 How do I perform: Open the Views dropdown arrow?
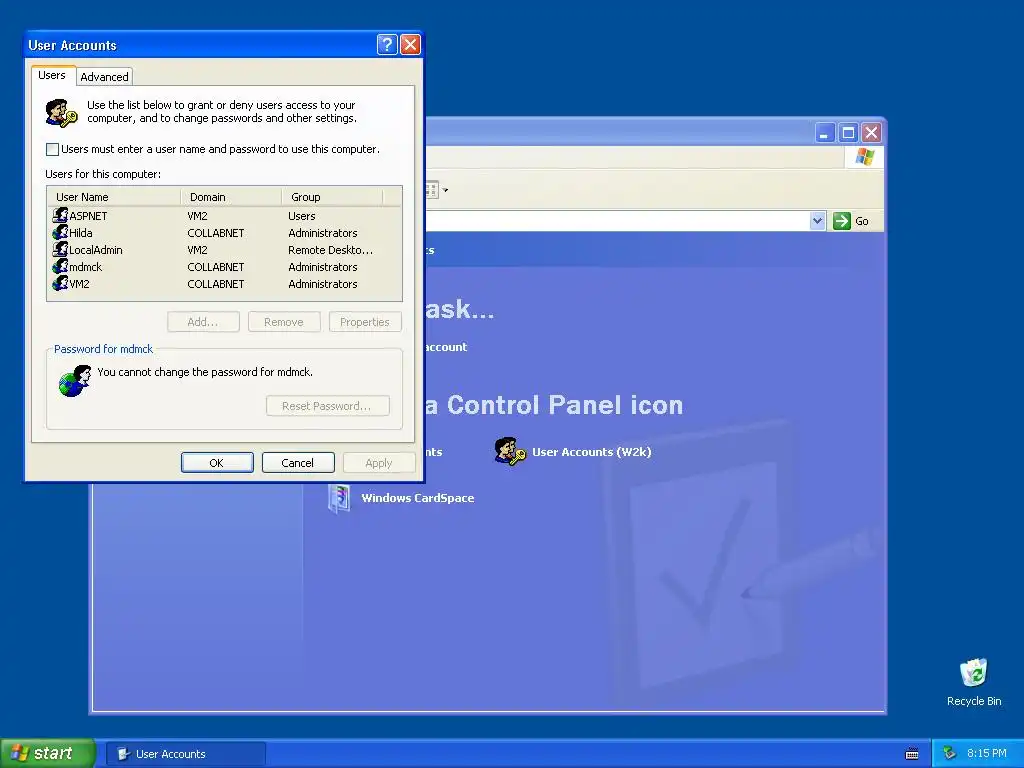(445, 190)
